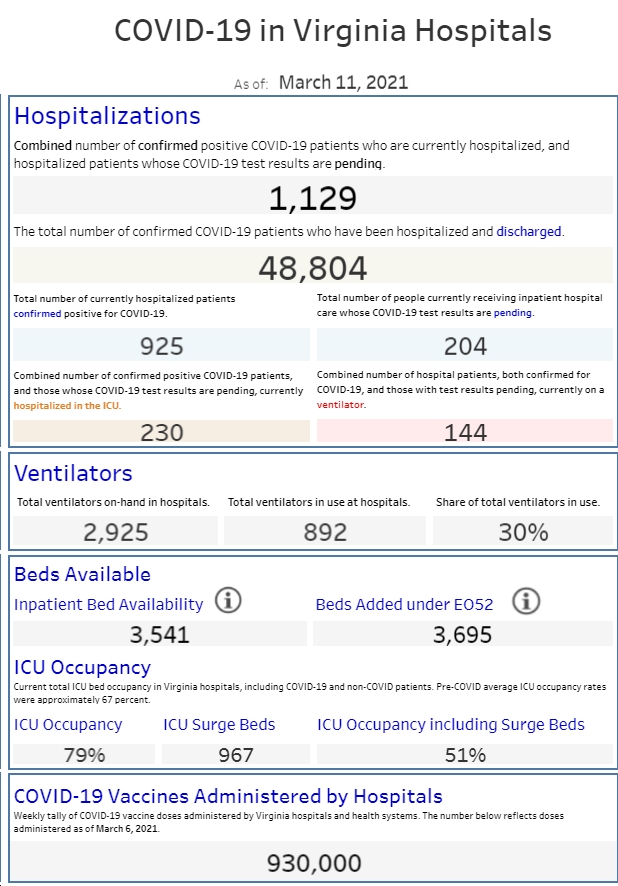618x886 pixels.
Task: Click the 925 confirmed positive count box
Action: 162,345
